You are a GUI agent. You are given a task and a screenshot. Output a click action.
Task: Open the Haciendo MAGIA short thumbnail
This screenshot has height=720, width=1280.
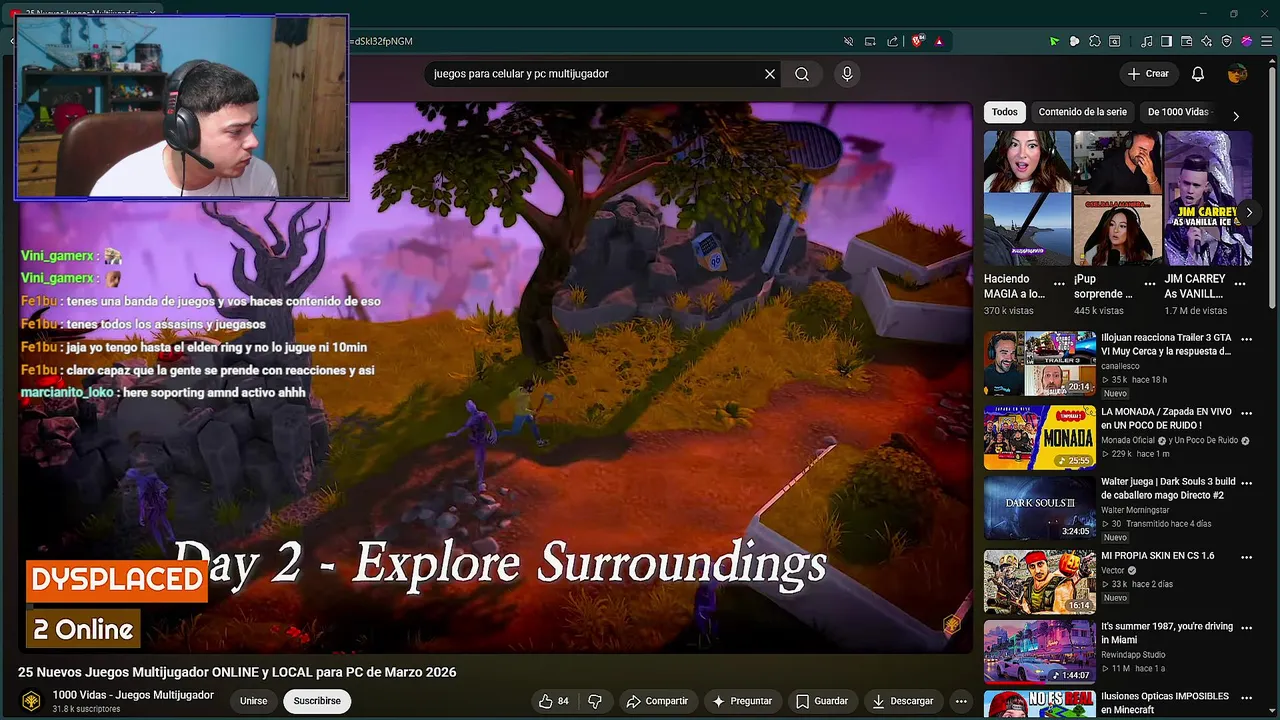click(x=1027, y=198)
